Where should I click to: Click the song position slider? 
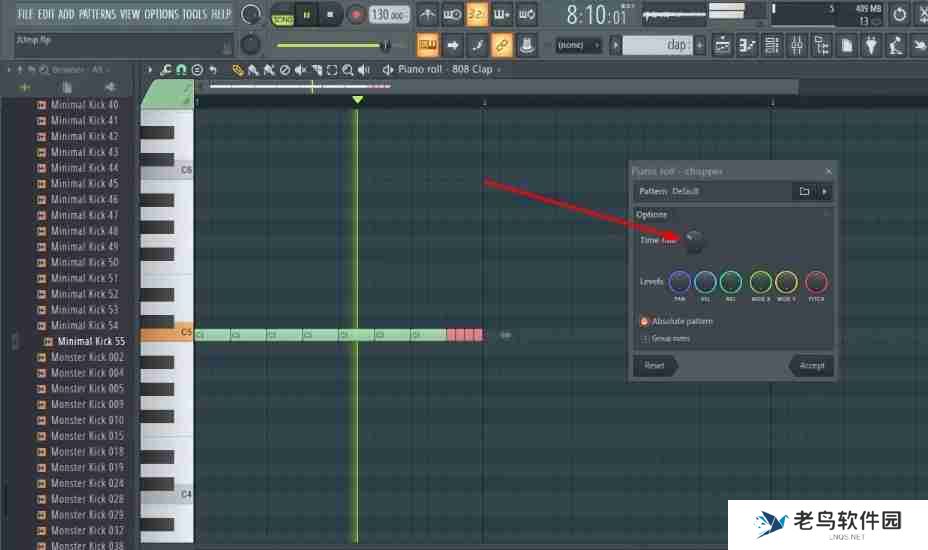pos(331,45)
